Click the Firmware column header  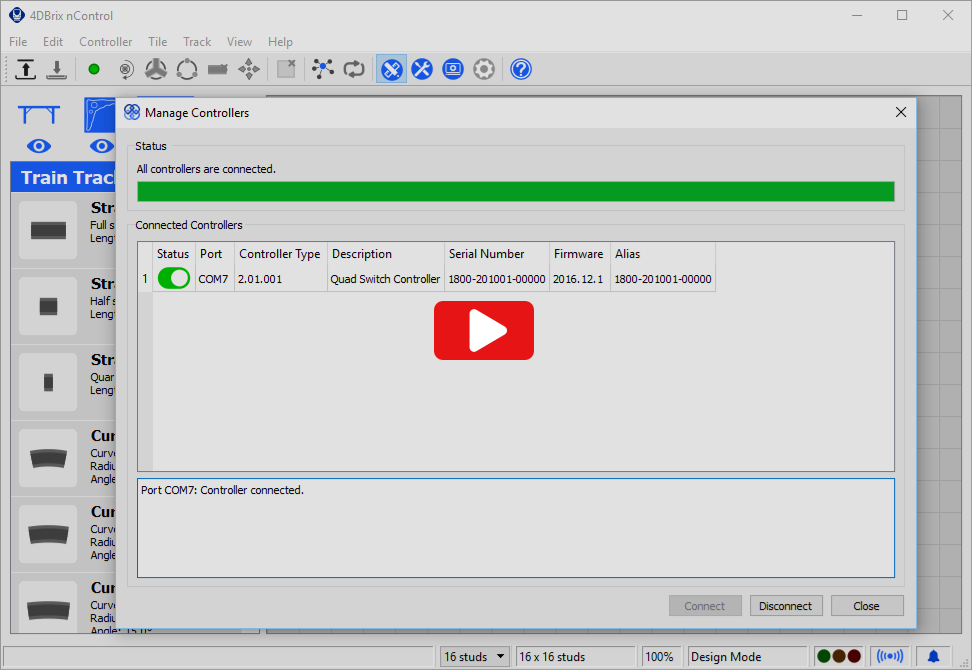(578, 253)
